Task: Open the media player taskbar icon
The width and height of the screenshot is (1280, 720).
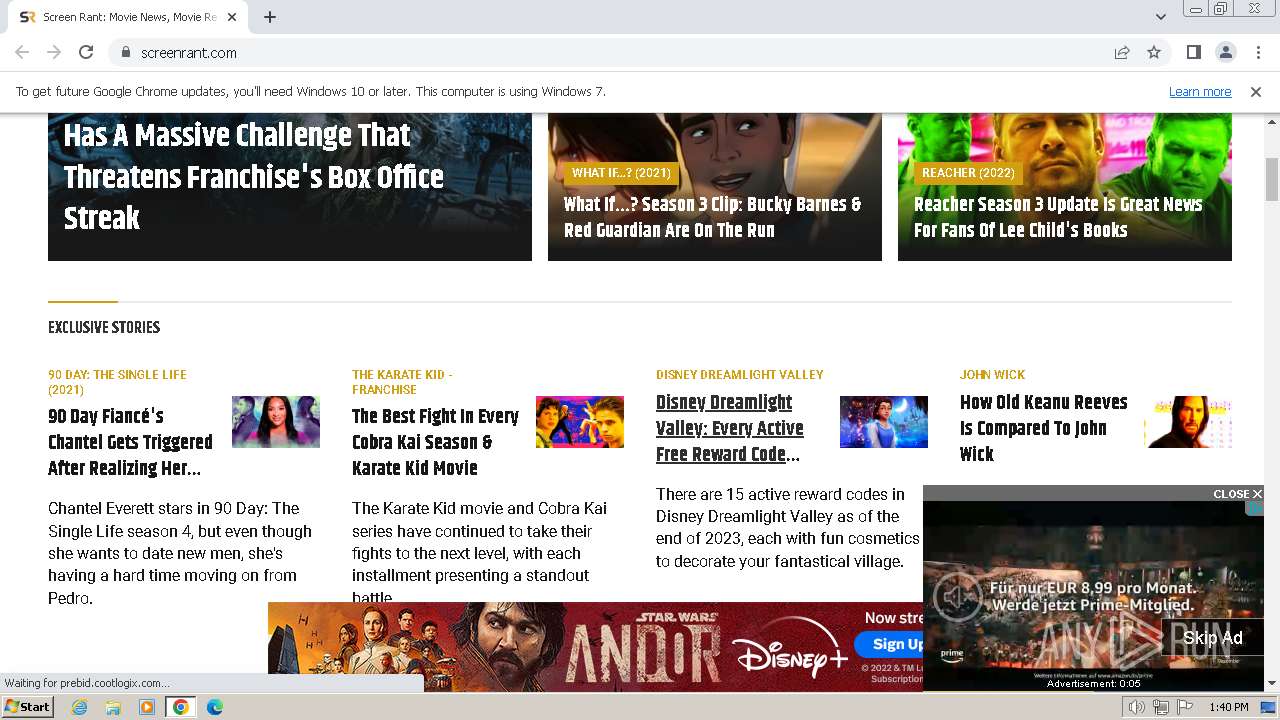Action: click(x=147, y=707)
